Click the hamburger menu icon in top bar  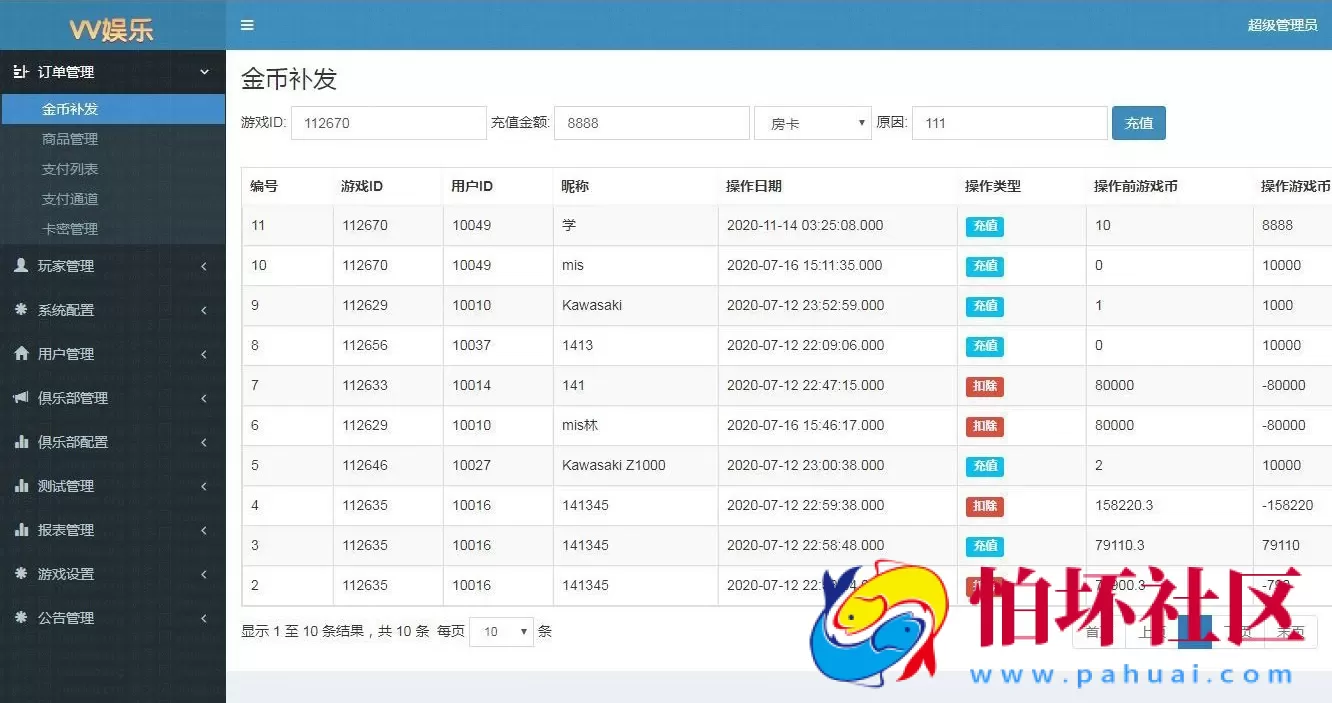[x=247, y=25]
